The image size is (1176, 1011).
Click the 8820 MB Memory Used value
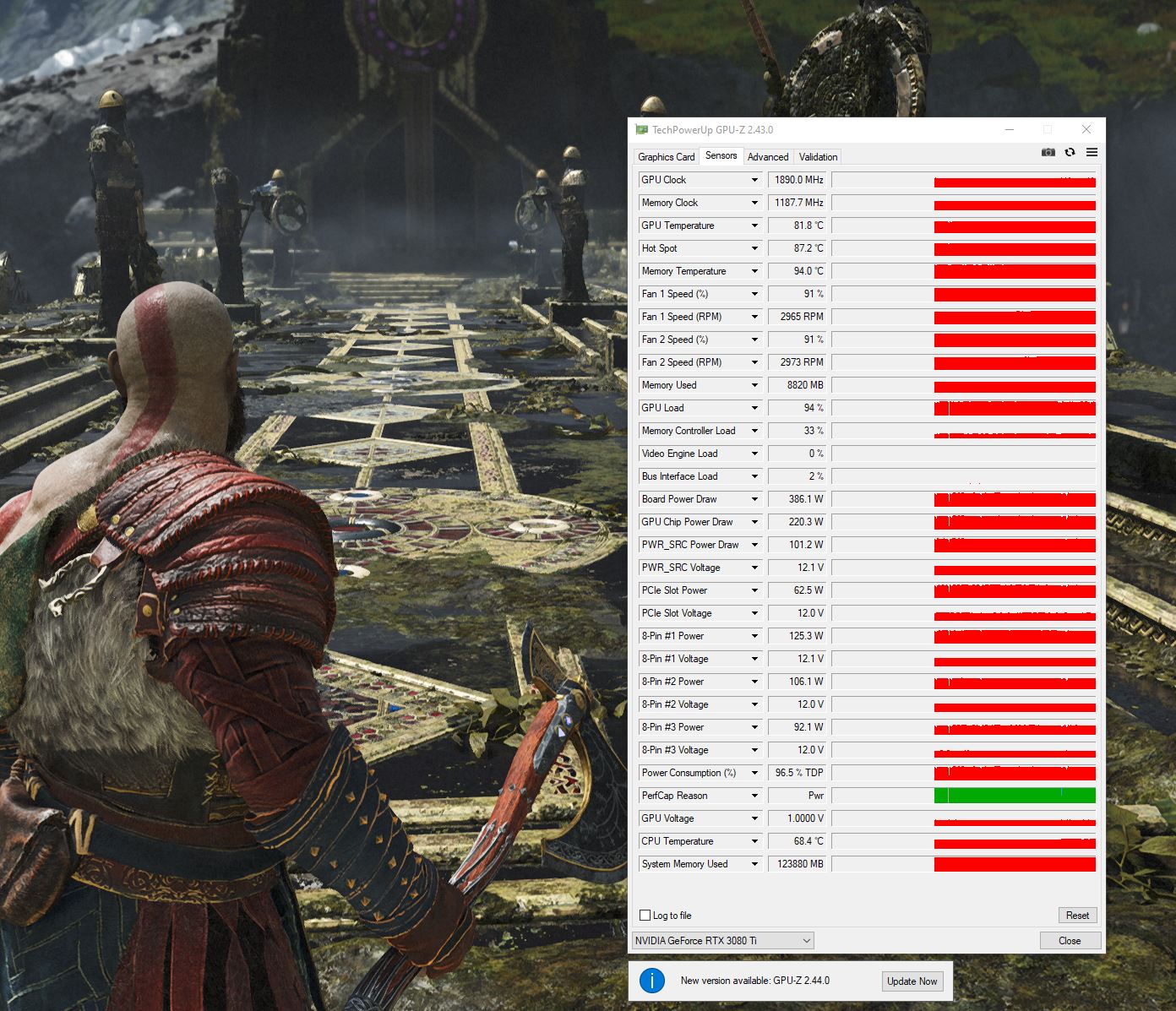coord(797,385)
